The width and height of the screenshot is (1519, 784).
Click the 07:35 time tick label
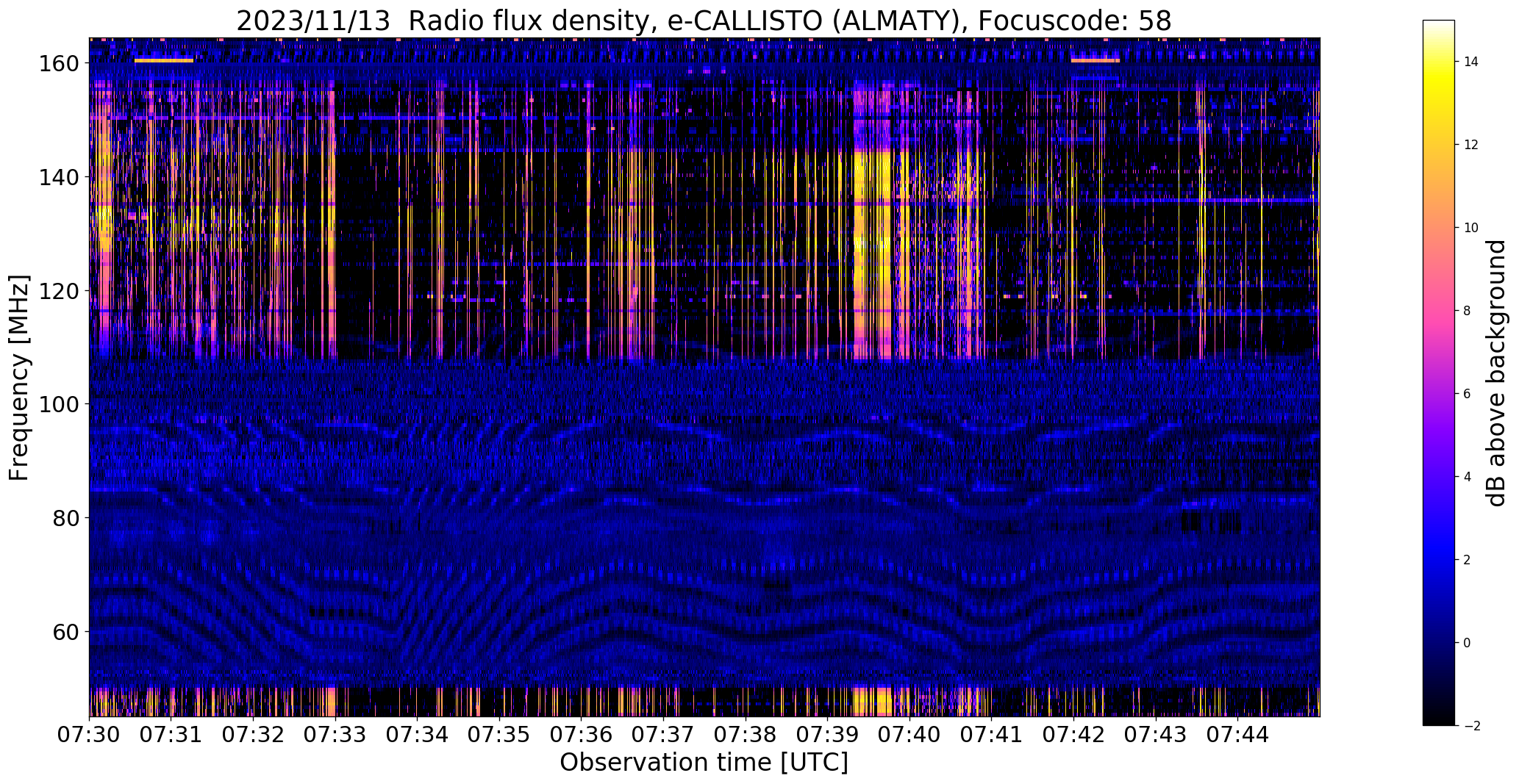coord(500,733)
